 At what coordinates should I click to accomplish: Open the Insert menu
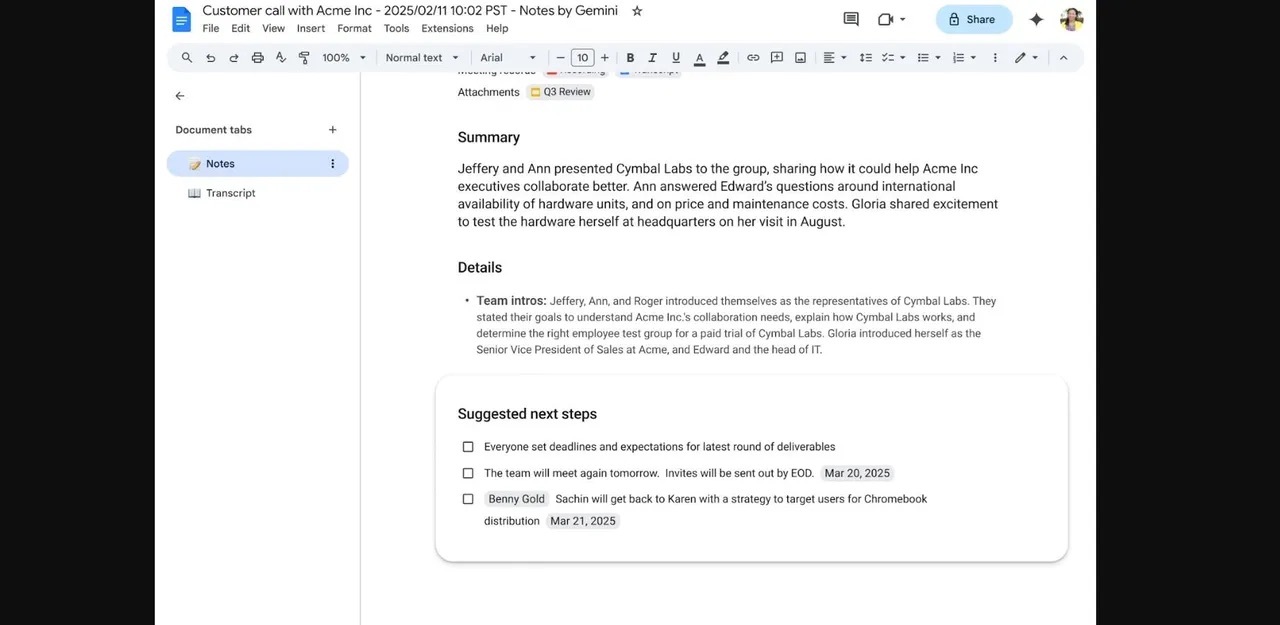coord(311,29)
